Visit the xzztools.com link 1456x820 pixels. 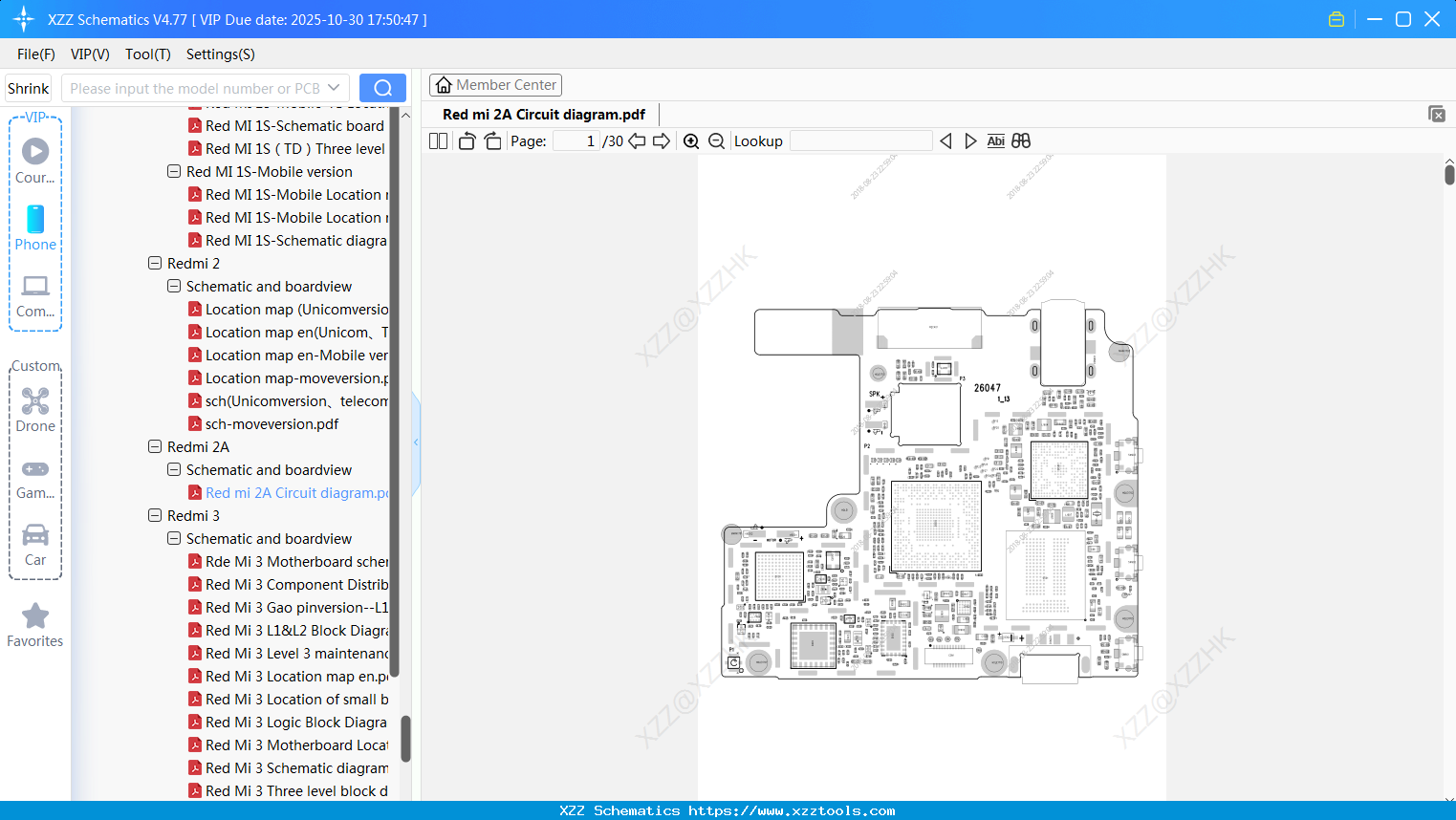pyautogui.click(x=728, y=809)
